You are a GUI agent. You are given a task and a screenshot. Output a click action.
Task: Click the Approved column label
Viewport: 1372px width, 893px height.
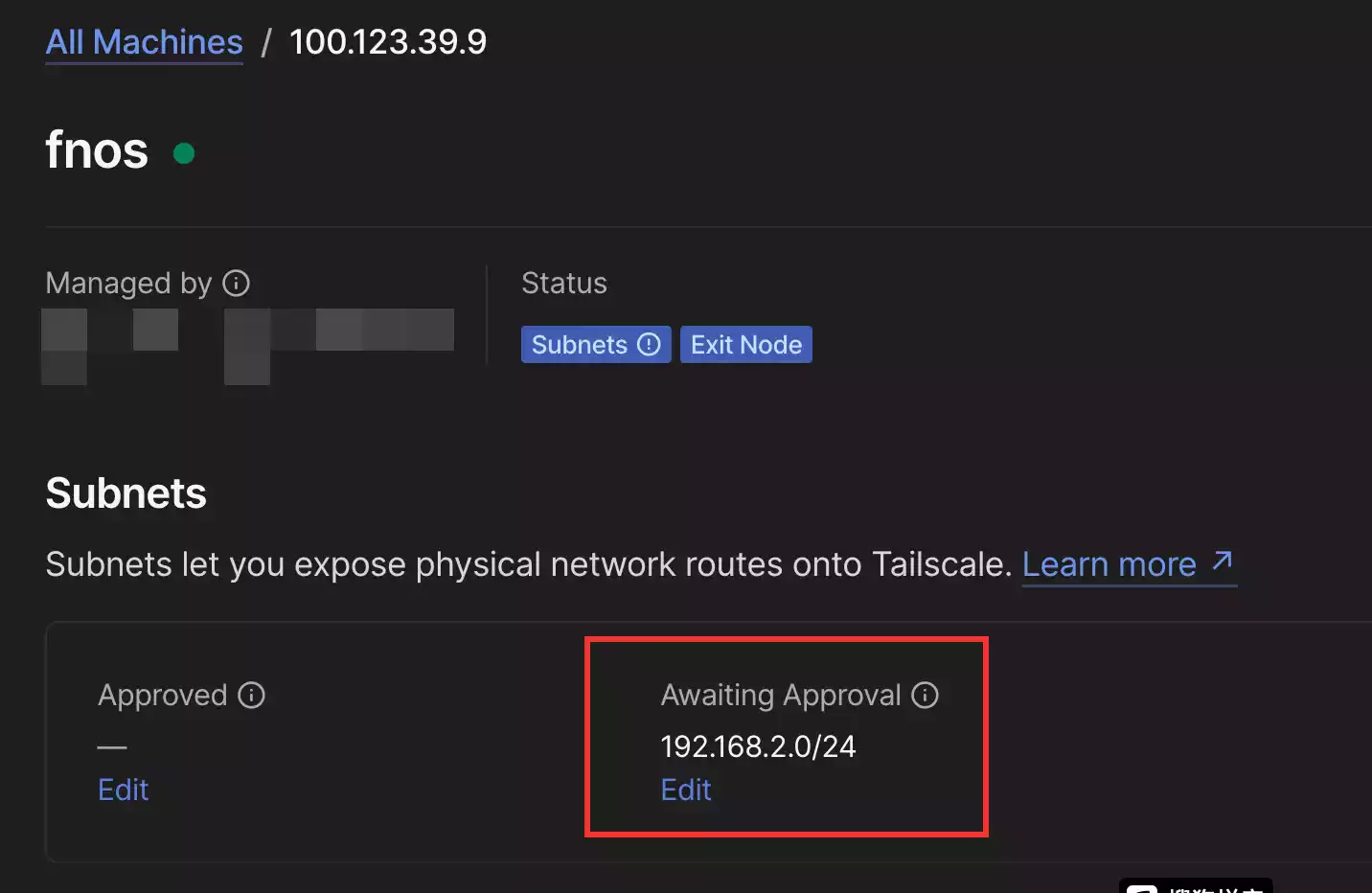click(x=162, y=696)
